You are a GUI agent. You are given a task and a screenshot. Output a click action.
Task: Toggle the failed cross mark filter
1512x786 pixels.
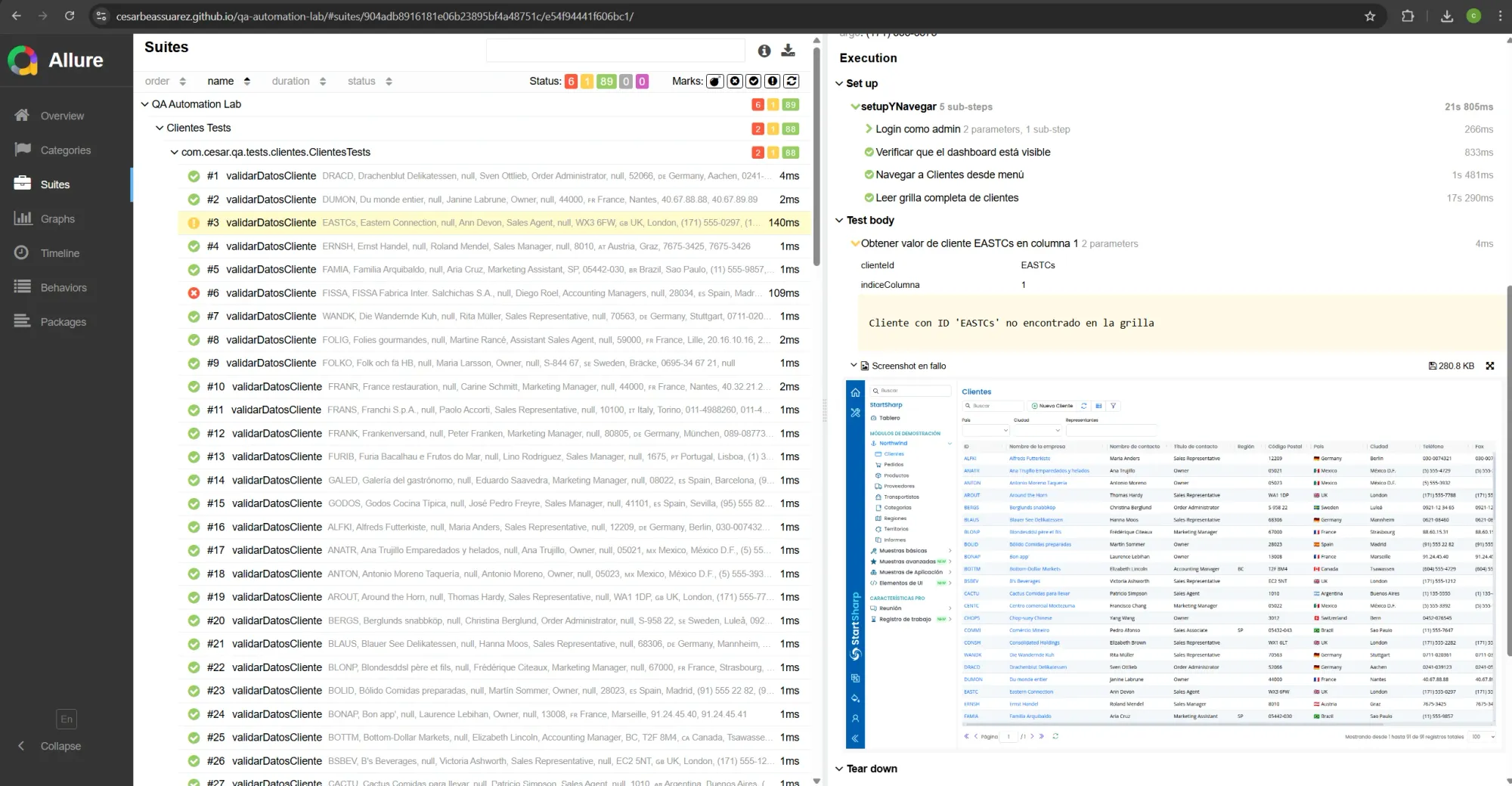[x=733, y=81]
